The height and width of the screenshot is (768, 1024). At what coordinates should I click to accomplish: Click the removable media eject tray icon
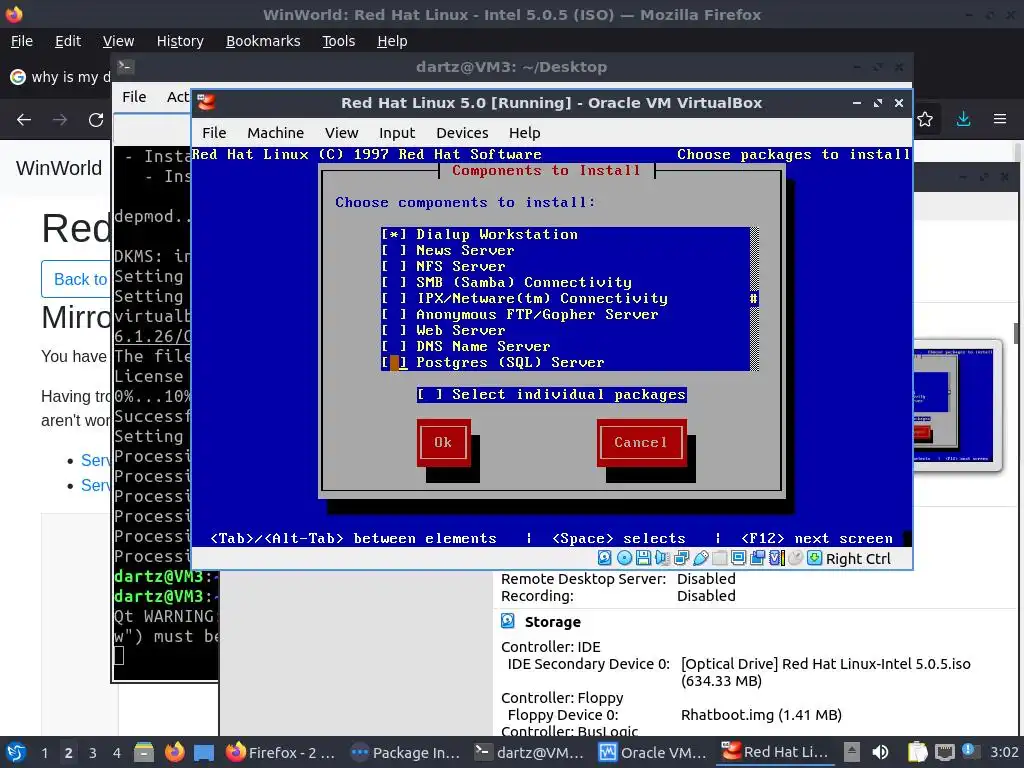(x=851, y=752)
